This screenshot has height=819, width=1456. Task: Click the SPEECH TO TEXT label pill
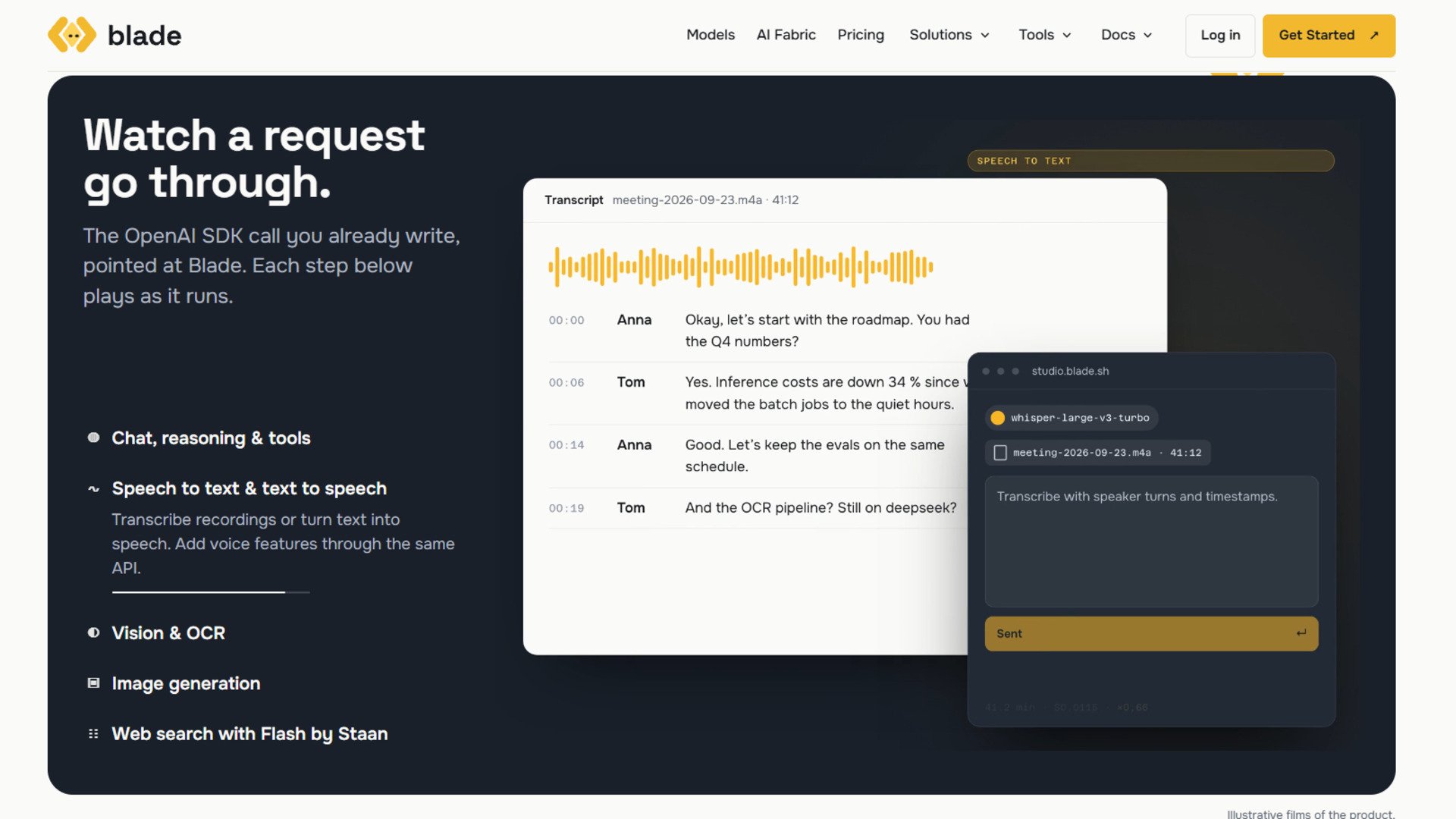point(1150,161)
